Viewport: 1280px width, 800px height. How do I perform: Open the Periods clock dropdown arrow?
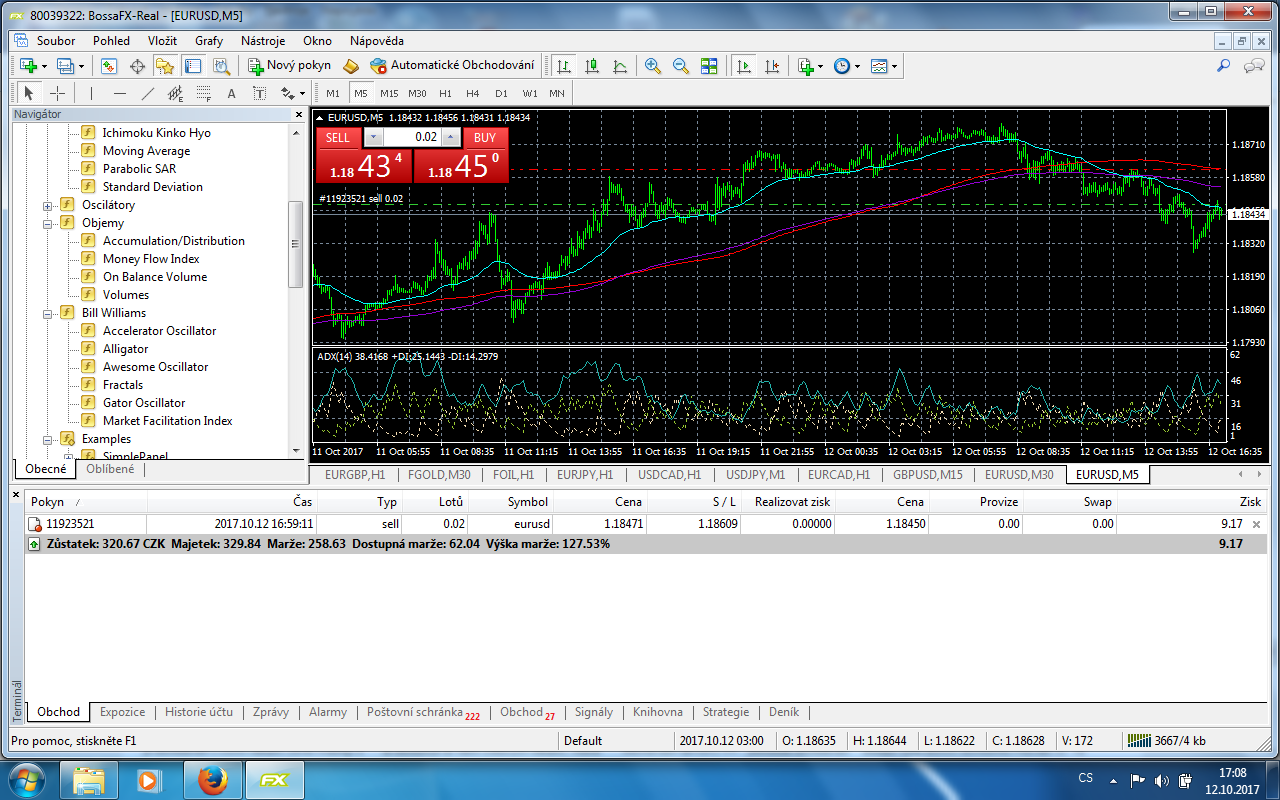pyautogui.click(x=856, y=67)
